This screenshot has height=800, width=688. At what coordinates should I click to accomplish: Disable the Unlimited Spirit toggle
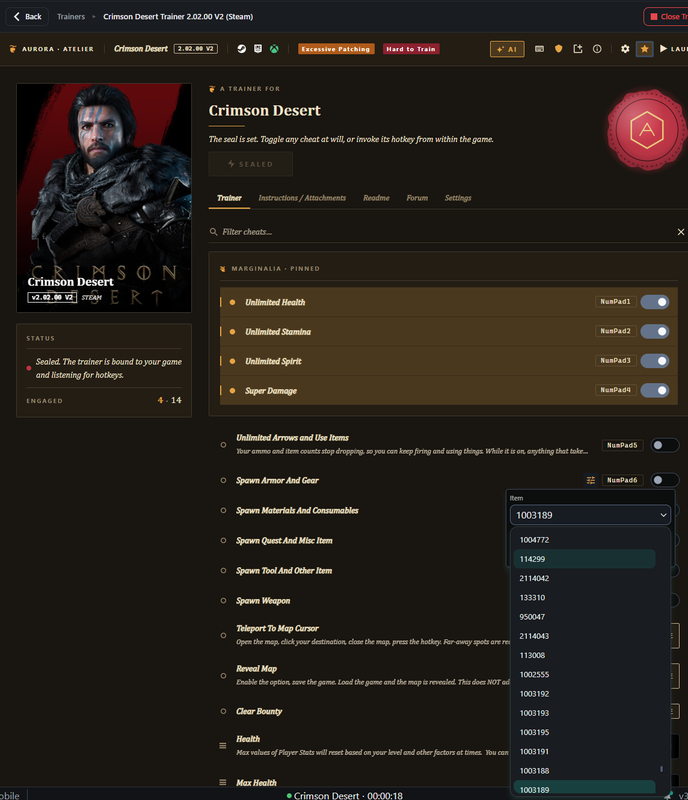655,361
